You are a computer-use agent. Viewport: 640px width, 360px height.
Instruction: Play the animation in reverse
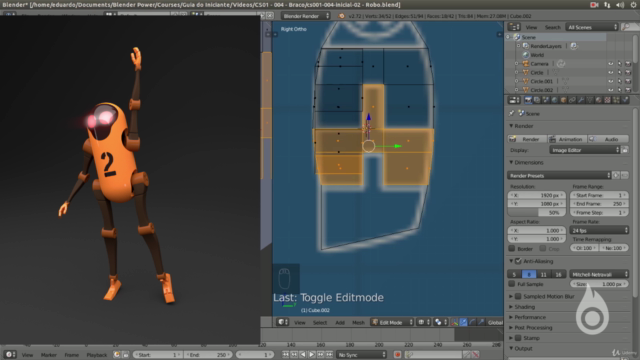pyautogui.click(x=303, y=355)
